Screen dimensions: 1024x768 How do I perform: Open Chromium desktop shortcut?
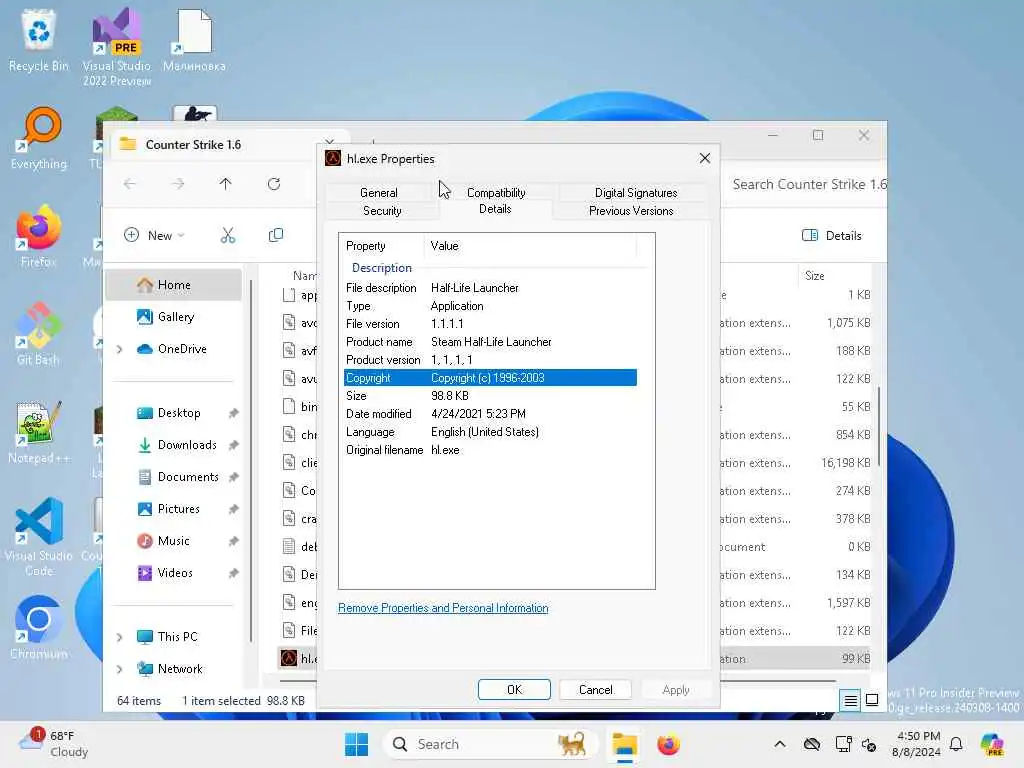point(39,627)
